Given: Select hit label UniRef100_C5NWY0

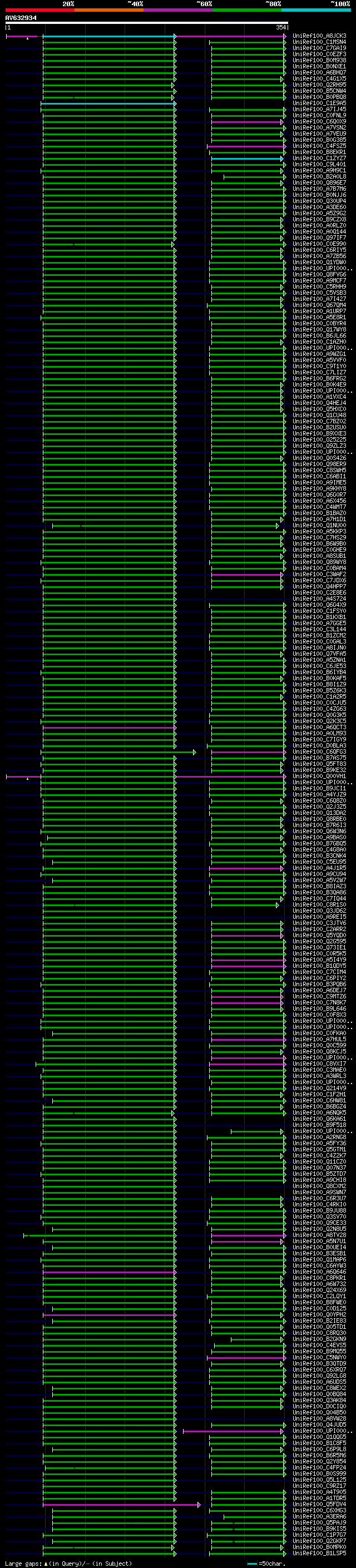Looking at the screenshot, I should point(319,1357).
